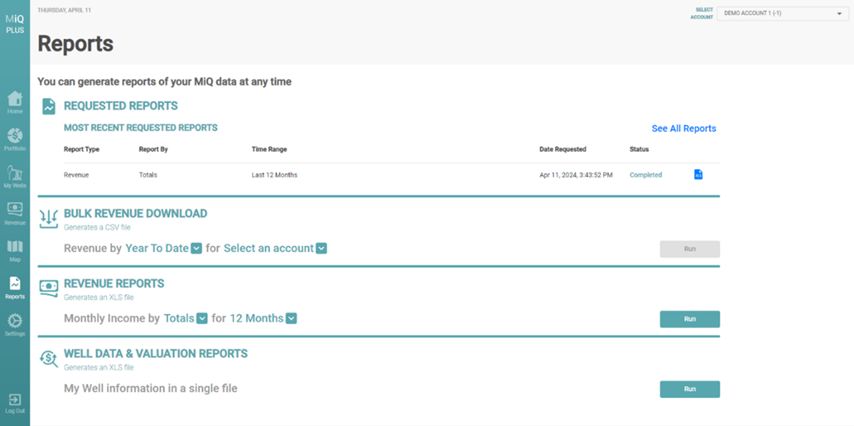The image size is (854, 426).
Task: Click the Bulk Revenue Download section icon
Action: pyautogui.click(x=48, y=219)
